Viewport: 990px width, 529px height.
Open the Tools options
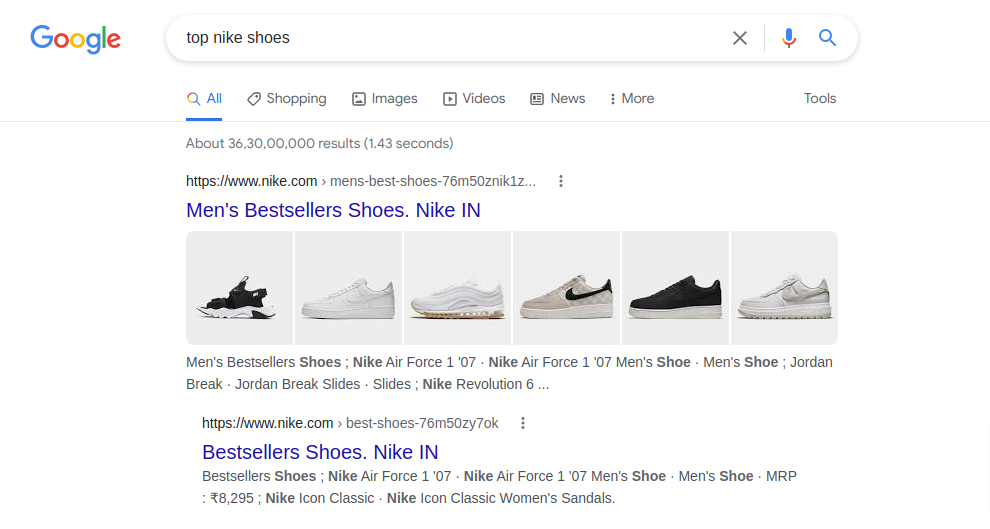point(820,98)
